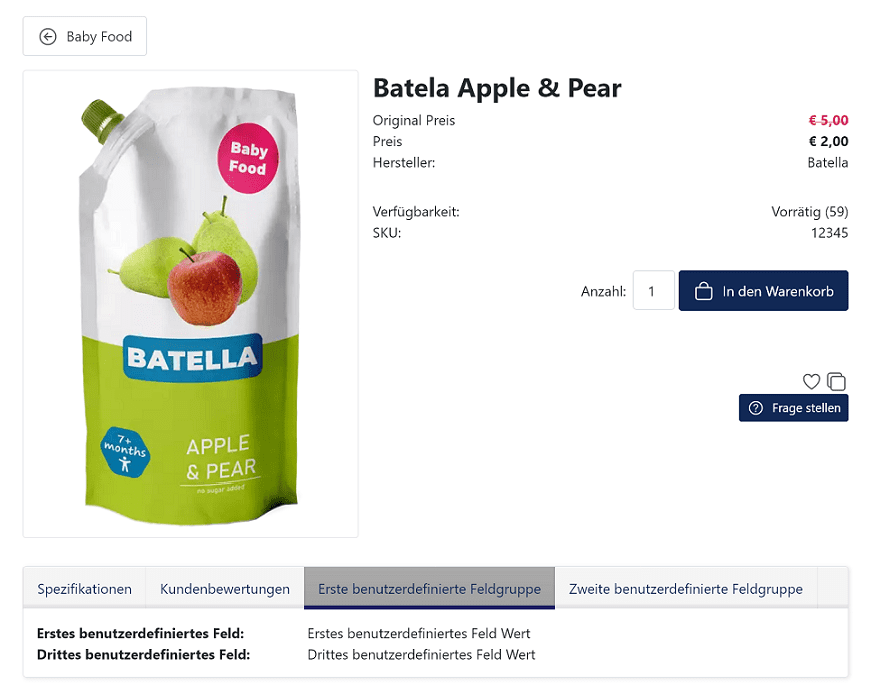Image resolution: width=871 pixels, height=694 pixels.
Task: Open the Frage stellen dialog
Action: coord(793,408)
